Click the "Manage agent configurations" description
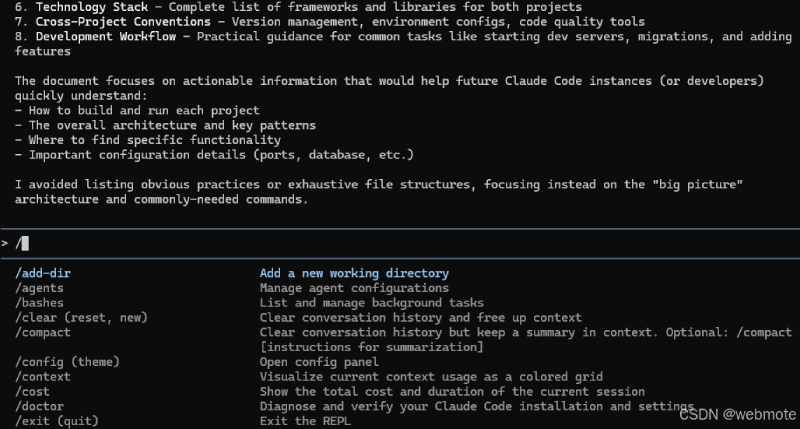Screen dimensions: 800x429 (x=354, y=288)
